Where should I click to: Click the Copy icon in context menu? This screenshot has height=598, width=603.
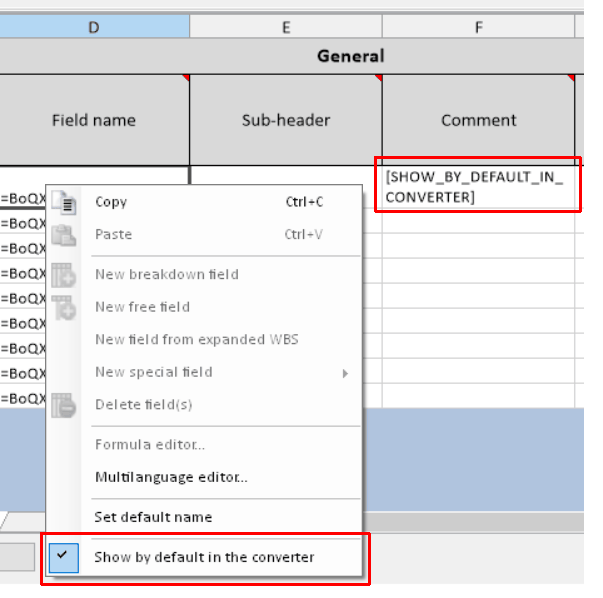point(63,203)
